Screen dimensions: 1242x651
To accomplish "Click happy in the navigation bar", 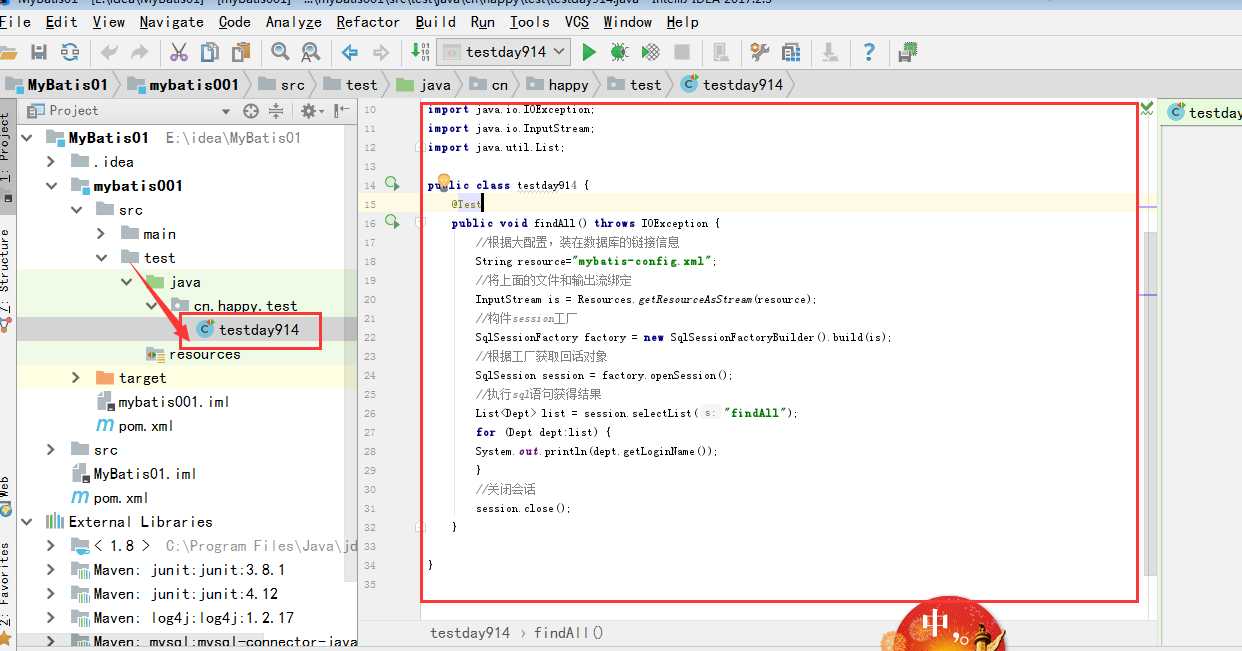I will click(x=557, y=85).
